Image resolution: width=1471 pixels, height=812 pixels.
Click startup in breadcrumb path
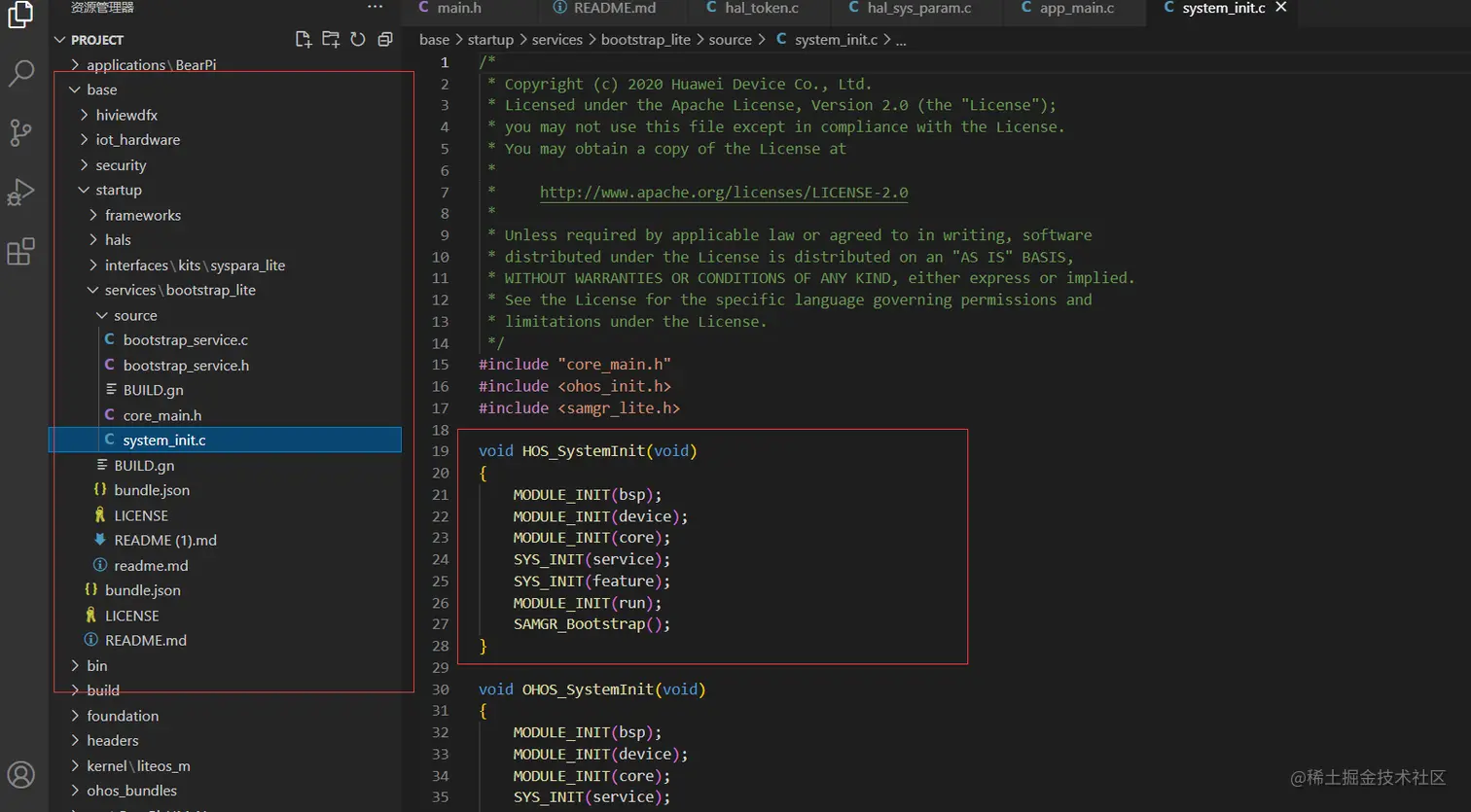[490, 40]
